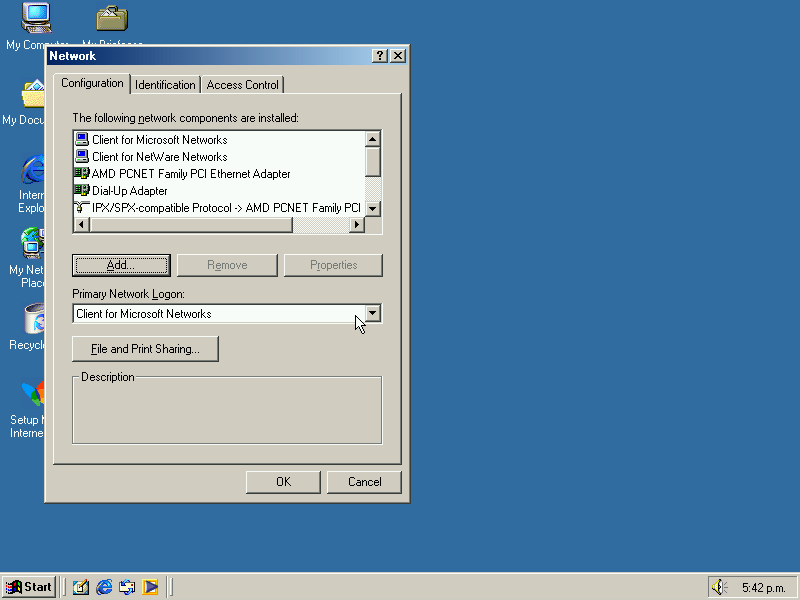Cancel the Network dialog
Image resolution: width=800 pixels, height=600 pixels.
click(364, 482)
